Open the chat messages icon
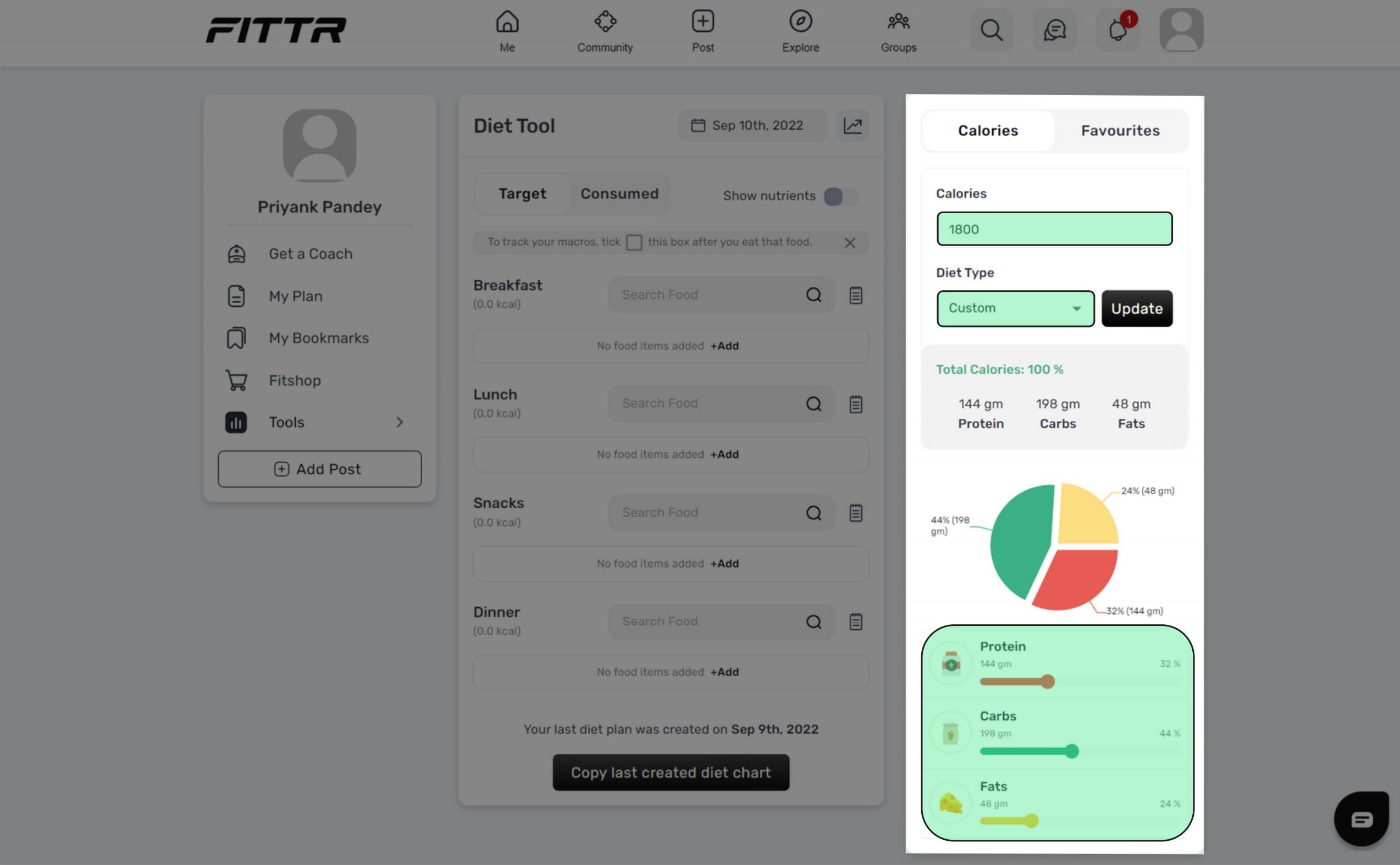This screenshot has height=865, width=1400. coord(1054,30)
